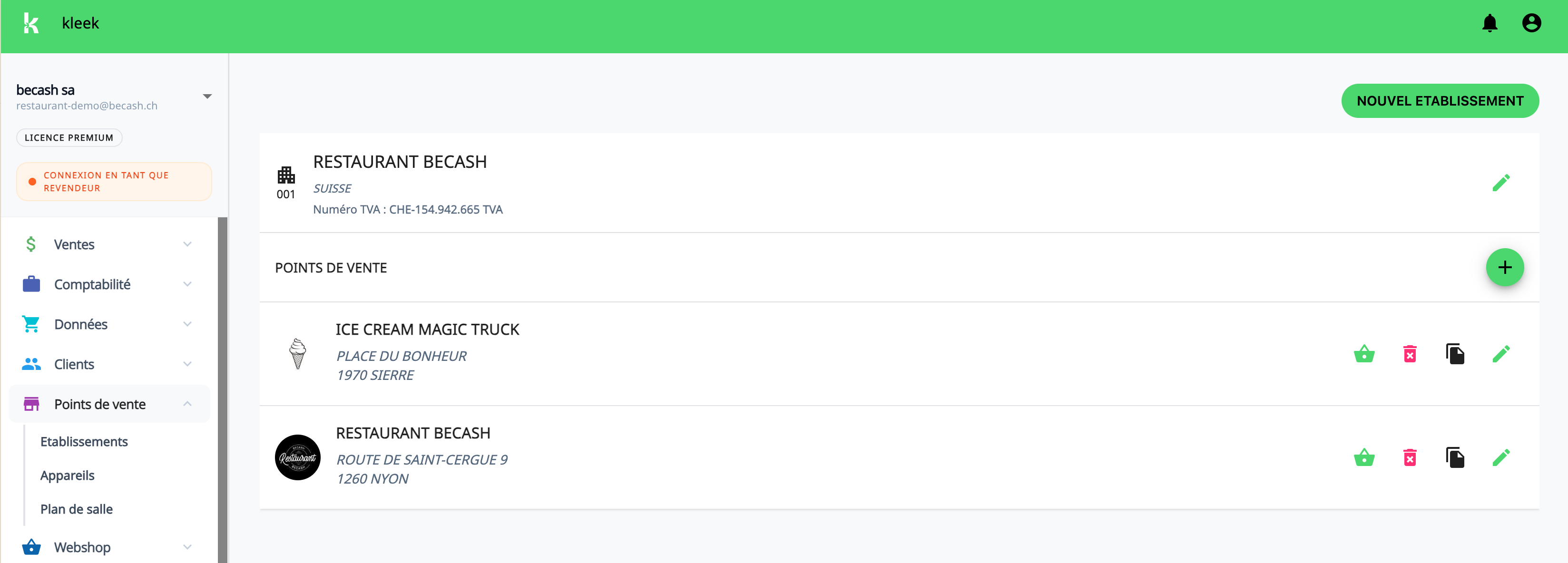
Task: Open the Appareils submenu item
Action: pyautogui.click(x=67, y=476)
